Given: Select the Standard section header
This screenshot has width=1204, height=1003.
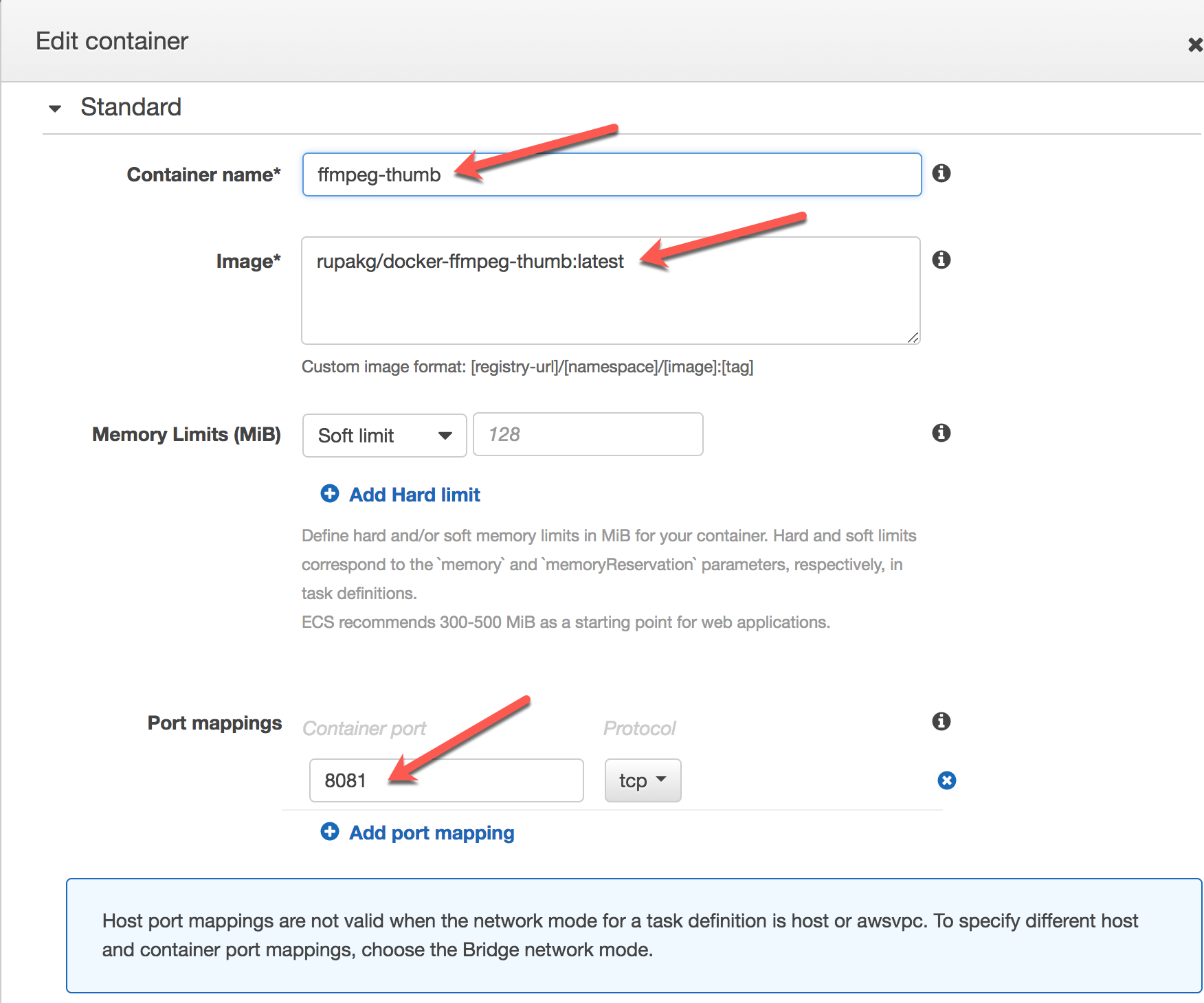Looking at the screenshot, I should (x=131, y=107).
